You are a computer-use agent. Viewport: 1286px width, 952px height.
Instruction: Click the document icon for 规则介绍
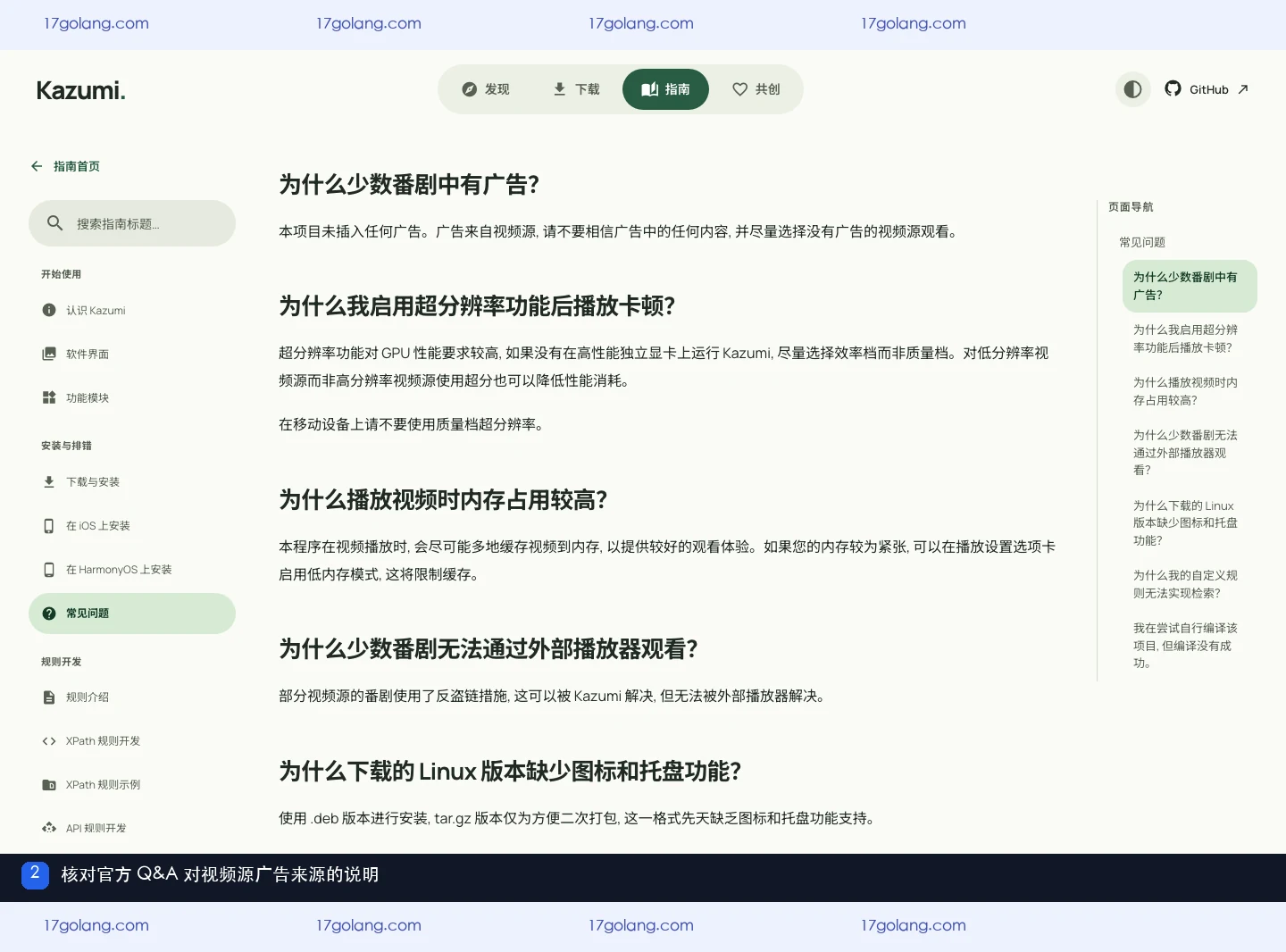pyautogui.click(x=49, y=697)
